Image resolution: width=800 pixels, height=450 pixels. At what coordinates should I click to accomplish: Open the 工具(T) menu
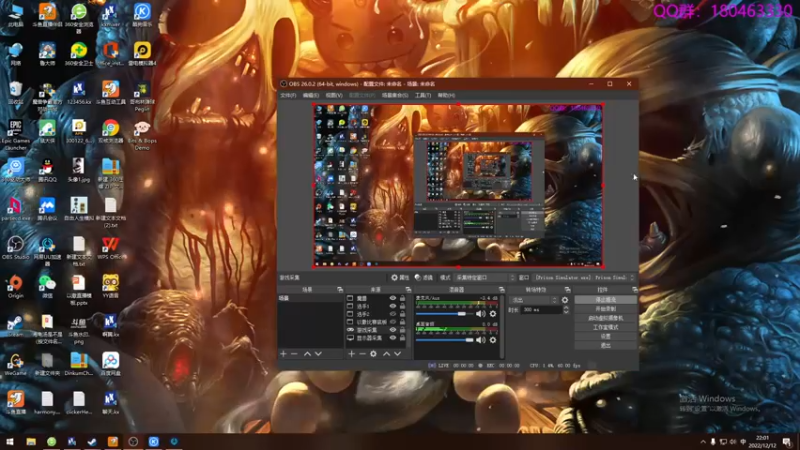click(423, 95)
